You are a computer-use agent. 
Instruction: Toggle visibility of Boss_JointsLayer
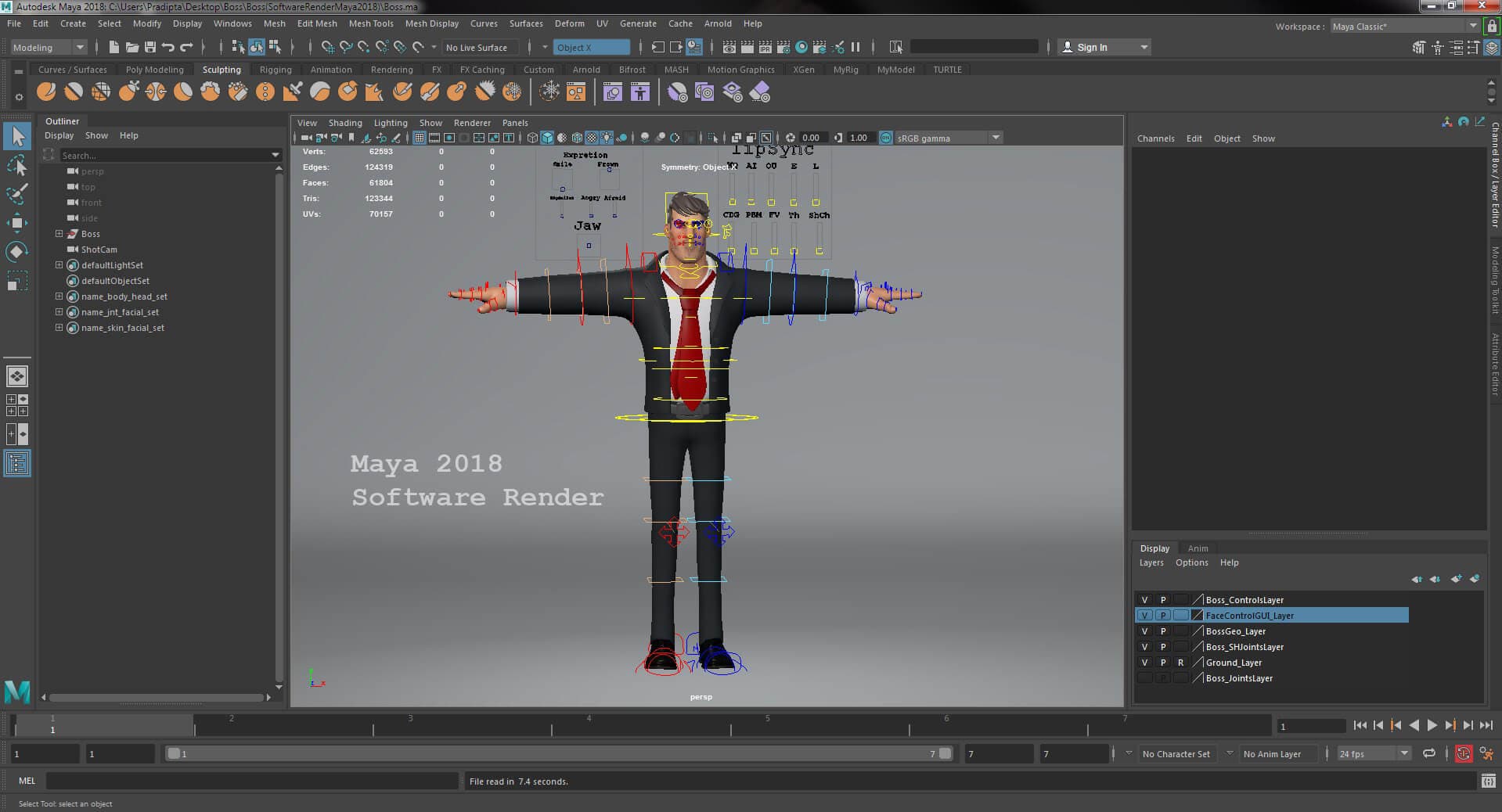(1144, 678)
